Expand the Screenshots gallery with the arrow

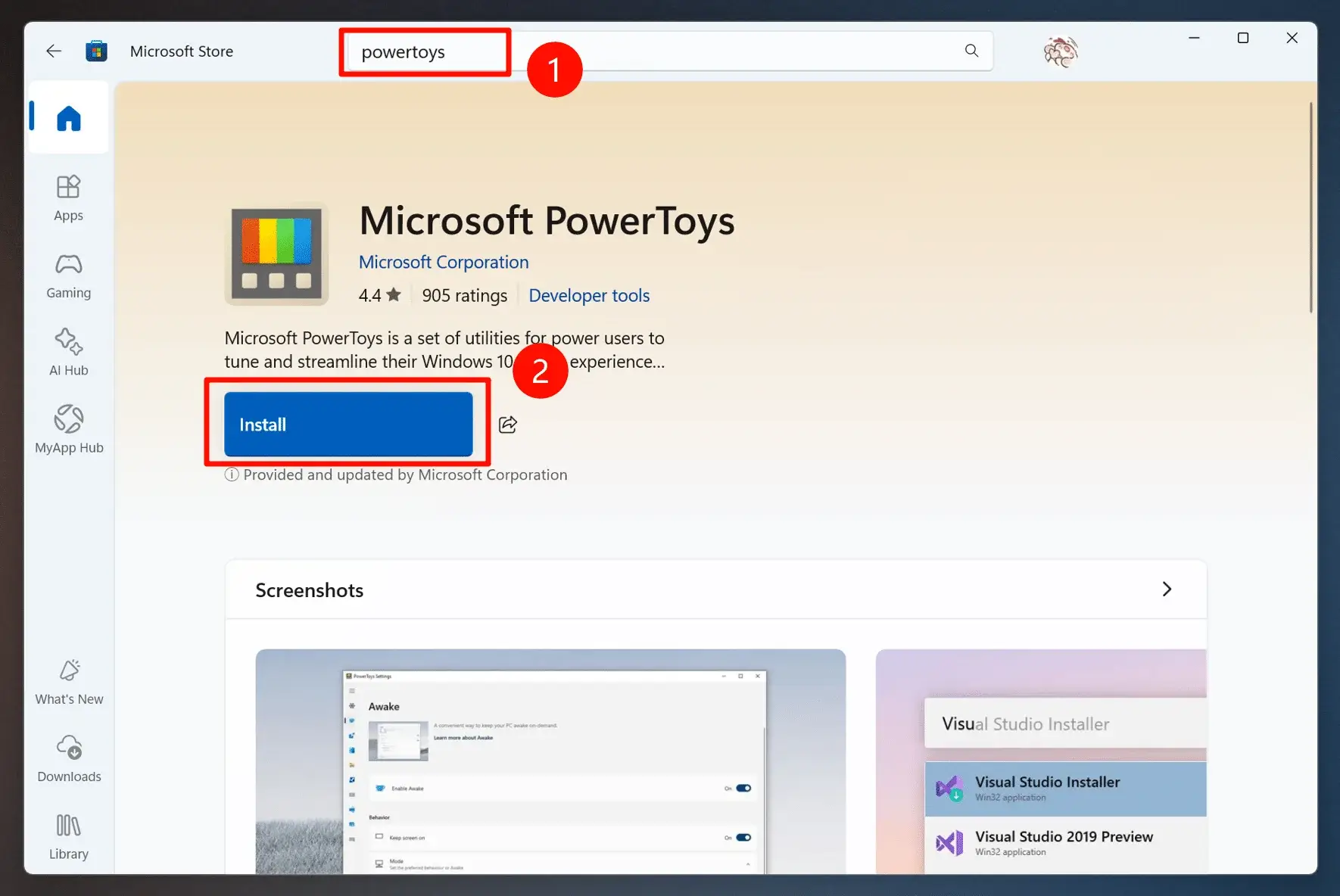click(x=1167, y=589)
